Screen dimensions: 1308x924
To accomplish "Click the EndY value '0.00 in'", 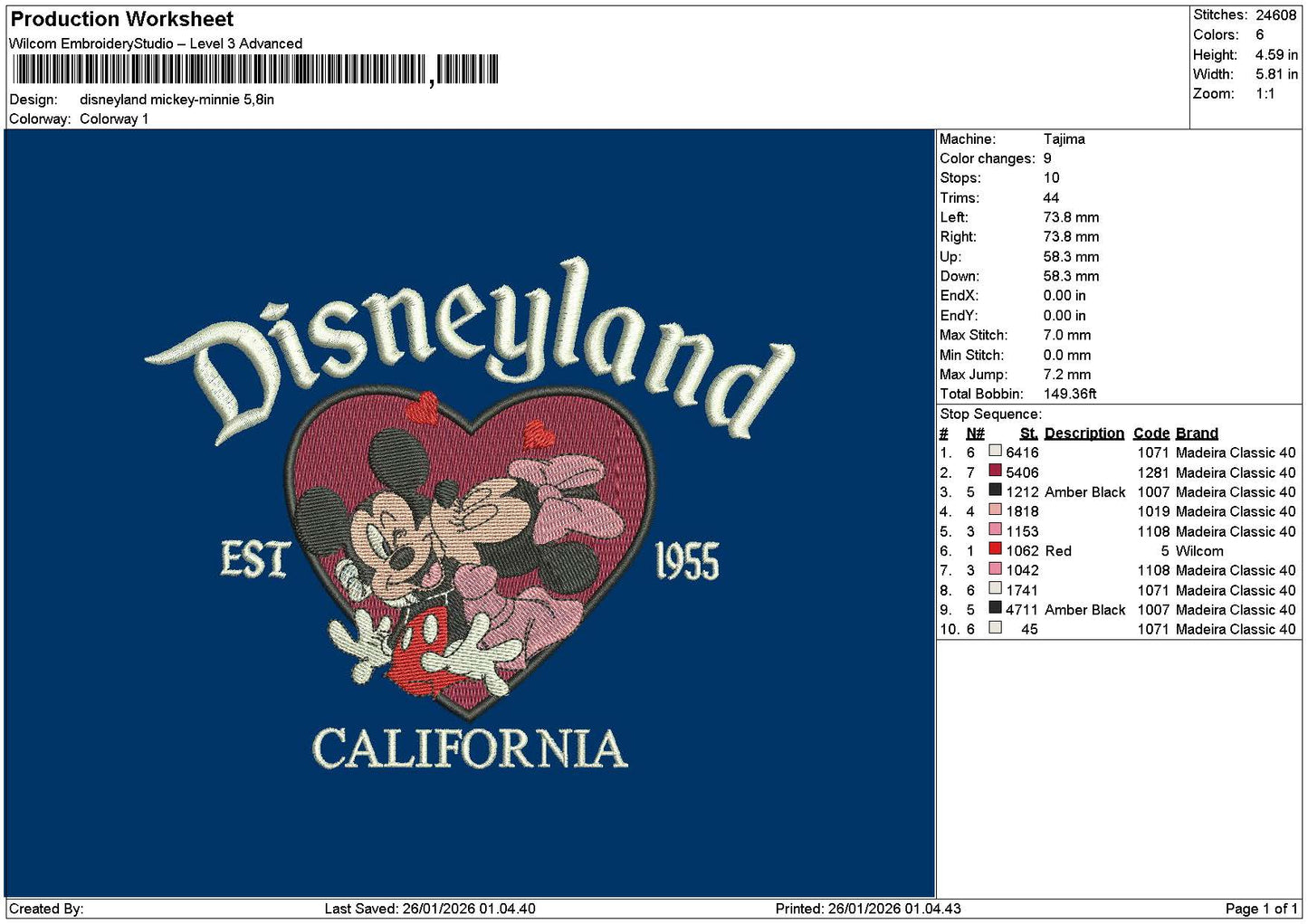I will 1065,315.
